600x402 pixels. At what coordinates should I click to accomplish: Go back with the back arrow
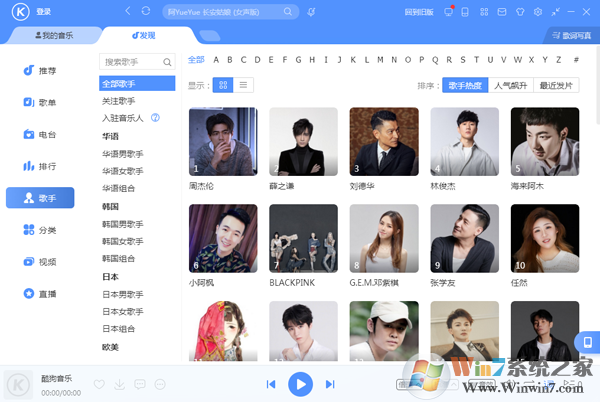[128, 11]
